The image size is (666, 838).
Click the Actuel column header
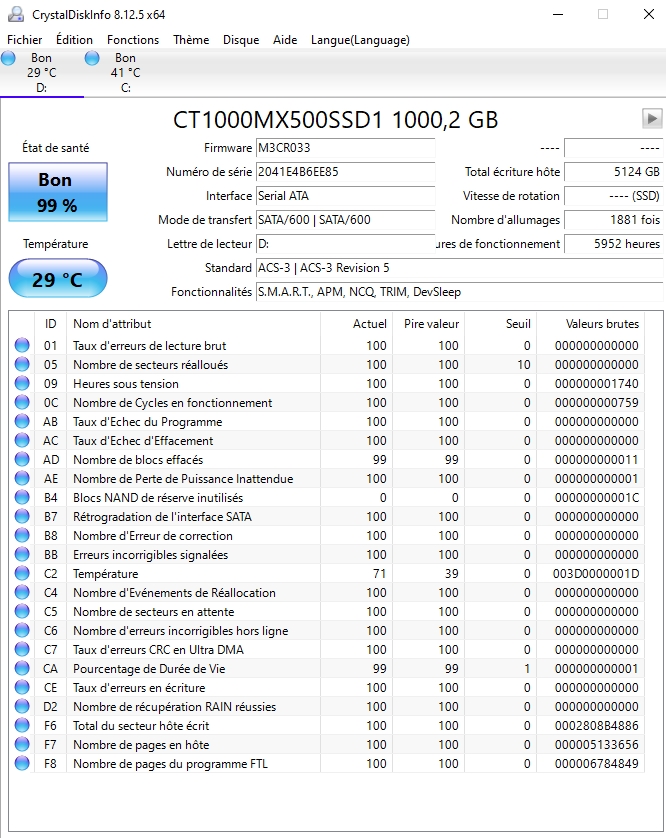click(356, 324)
